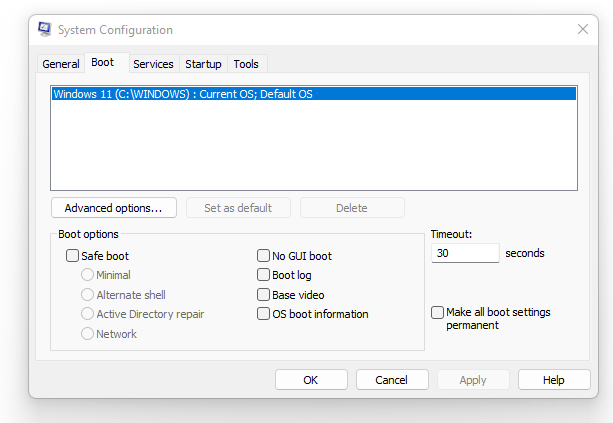Check Make all boot settings permanent
Viewport: 613px width, 423px height.
pyautogui.click(x=437, y=312)
